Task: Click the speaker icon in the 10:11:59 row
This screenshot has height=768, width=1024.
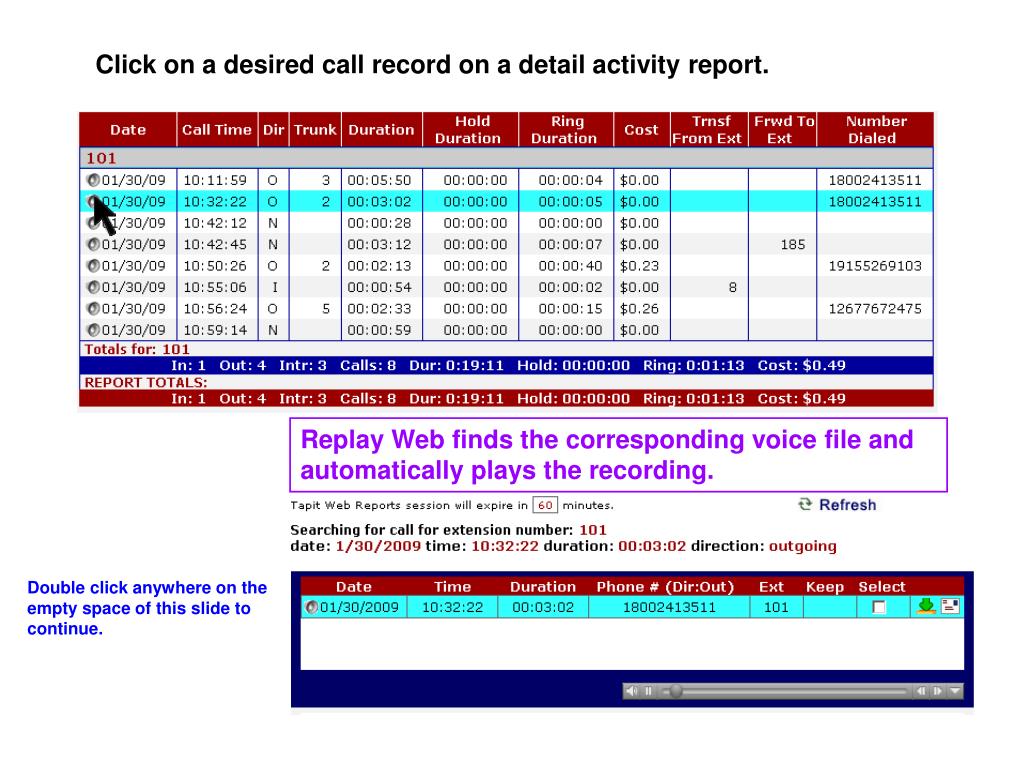Action: click(93, 180)
